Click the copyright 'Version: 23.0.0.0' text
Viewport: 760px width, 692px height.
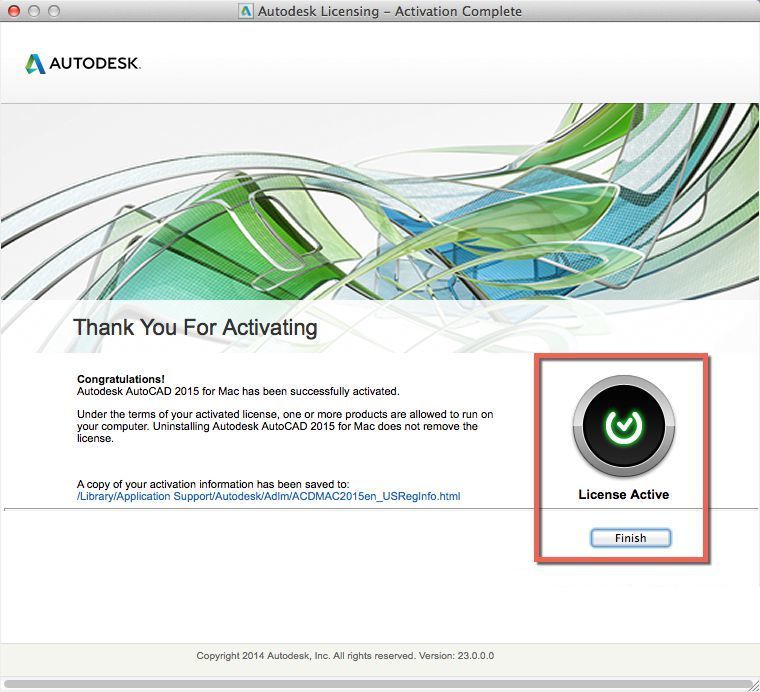coord(457,656)
